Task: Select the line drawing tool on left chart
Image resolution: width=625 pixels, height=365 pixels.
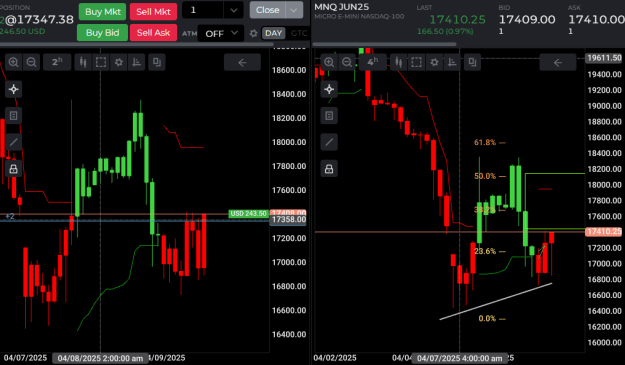Action: coord(14,142)
